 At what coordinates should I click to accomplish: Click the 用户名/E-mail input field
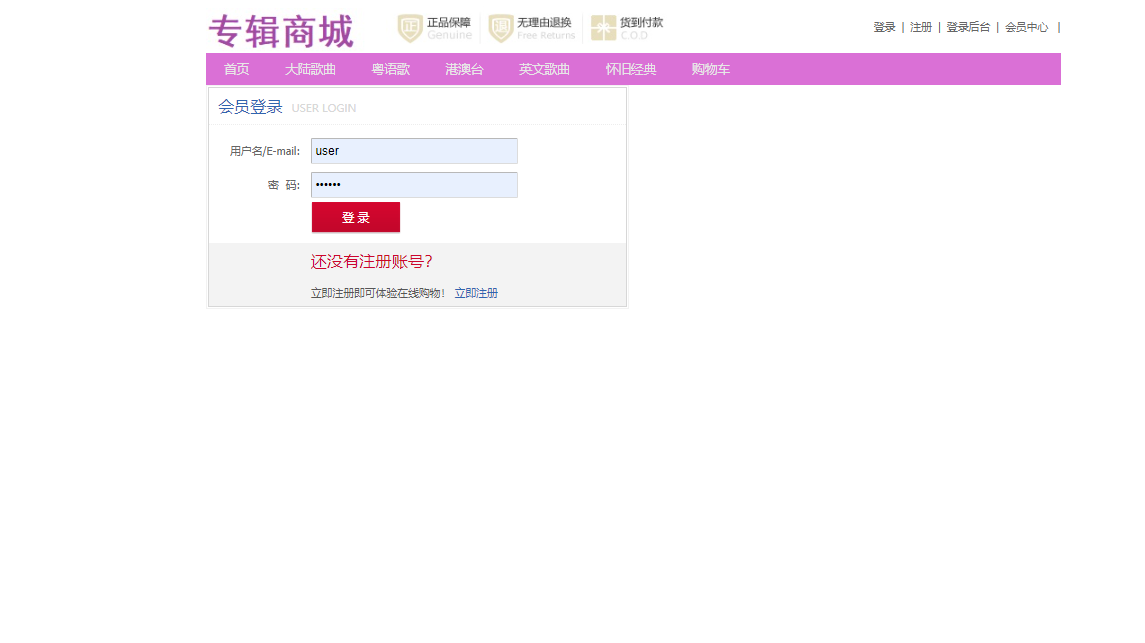click(x=414, y=151)
